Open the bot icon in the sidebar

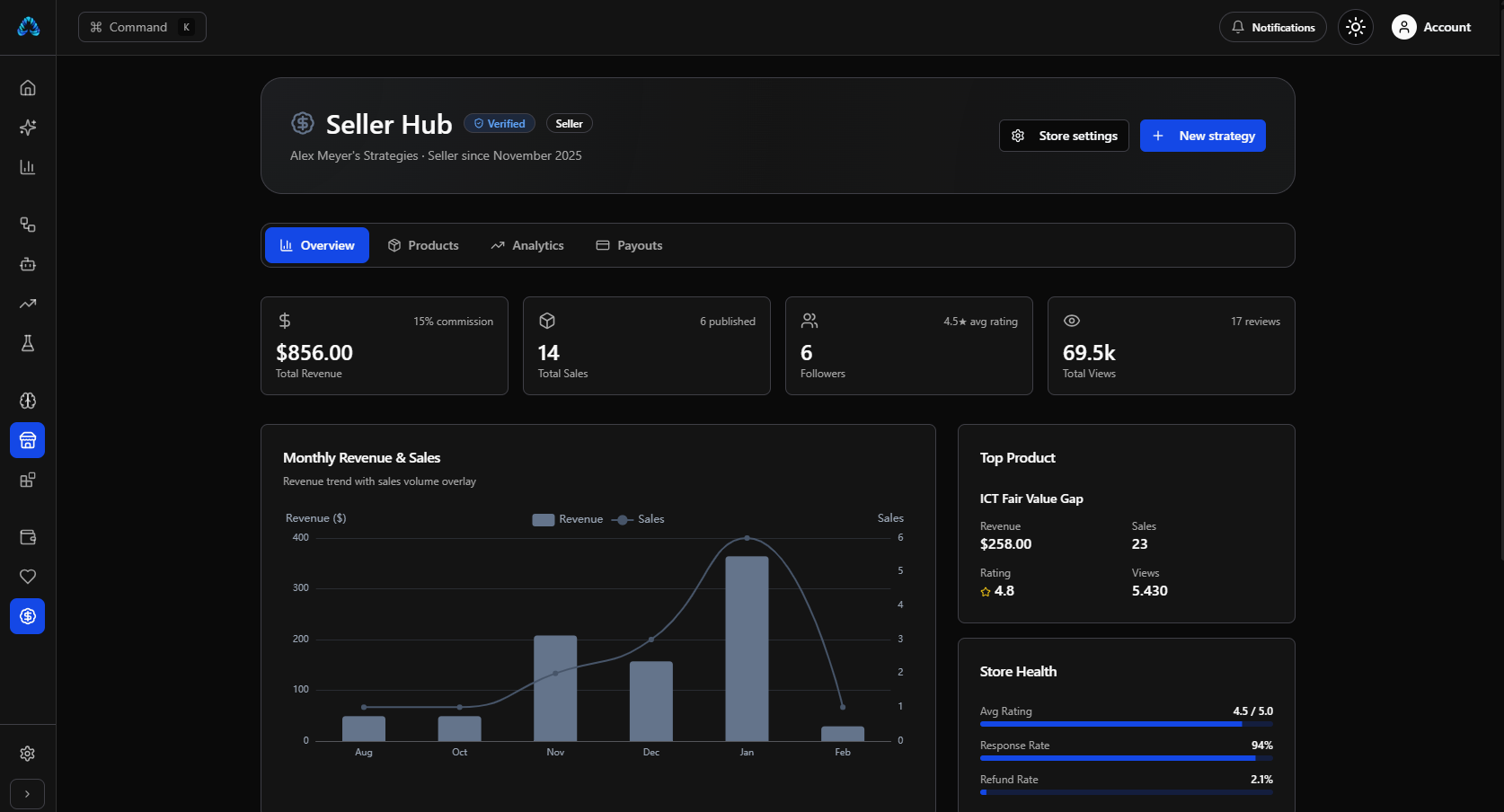[x=28, y=264]
